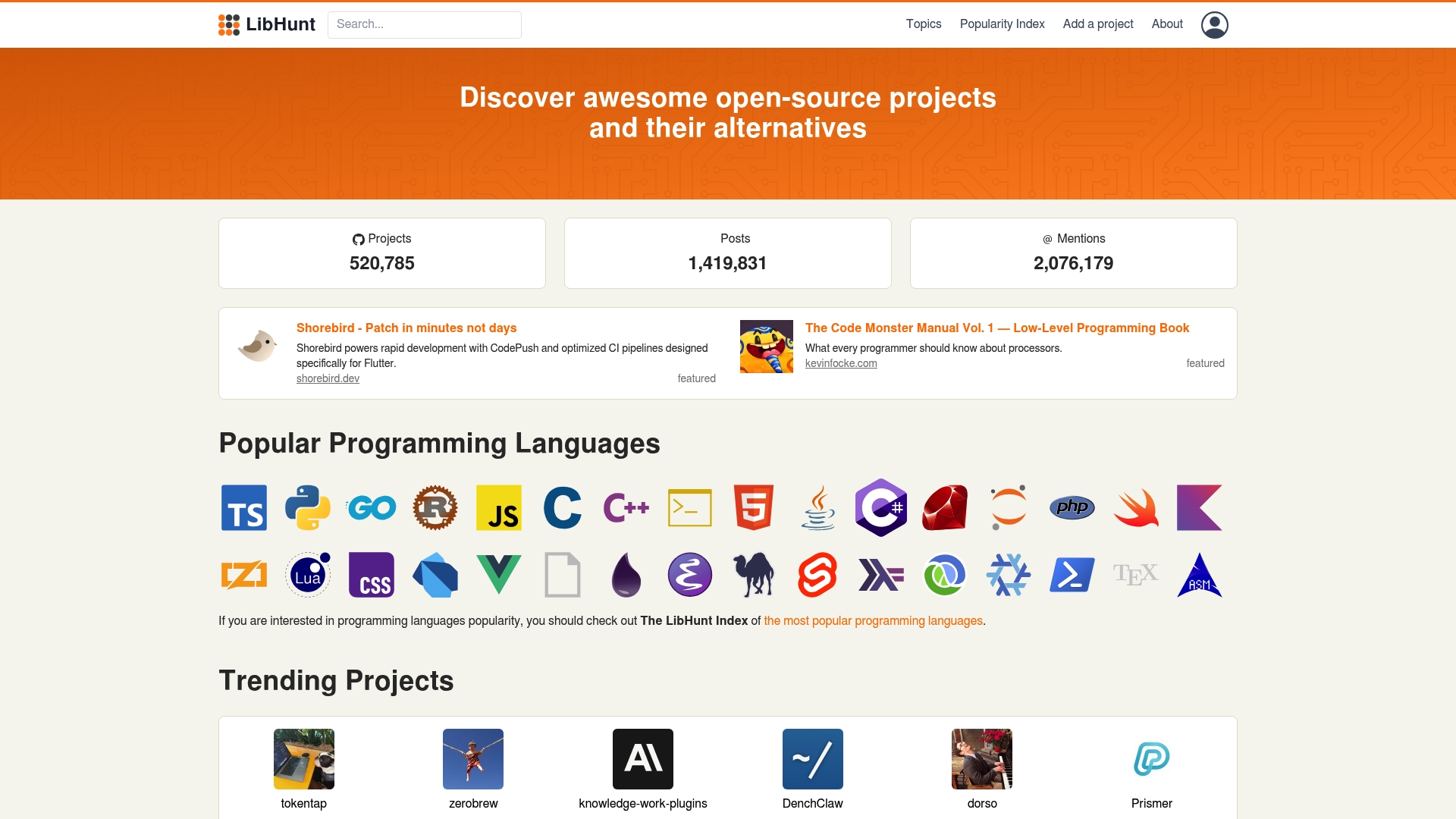
Task: Open the user account avatar icon
Action: [1214, 25]
